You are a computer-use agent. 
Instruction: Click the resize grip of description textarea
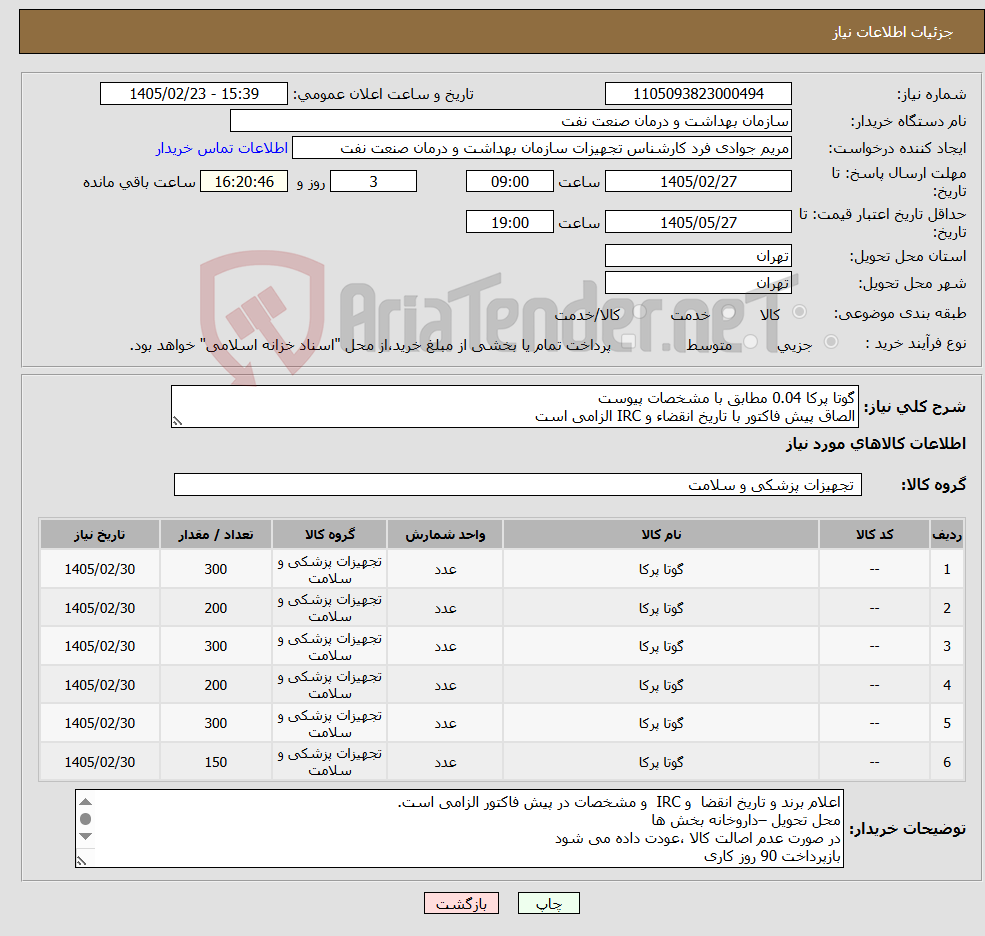pyautogui.click(x=177, y=422)
